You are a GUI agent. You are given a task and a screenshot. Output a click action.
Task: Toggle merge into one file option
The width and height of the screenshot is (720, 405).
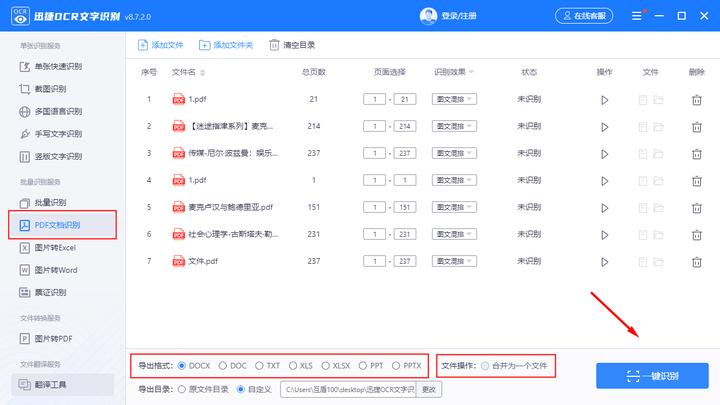(485, 366)
